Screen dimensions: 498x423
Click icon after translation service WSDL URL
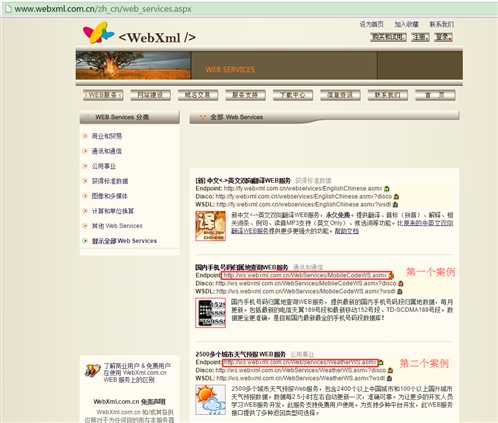point(395,204)
